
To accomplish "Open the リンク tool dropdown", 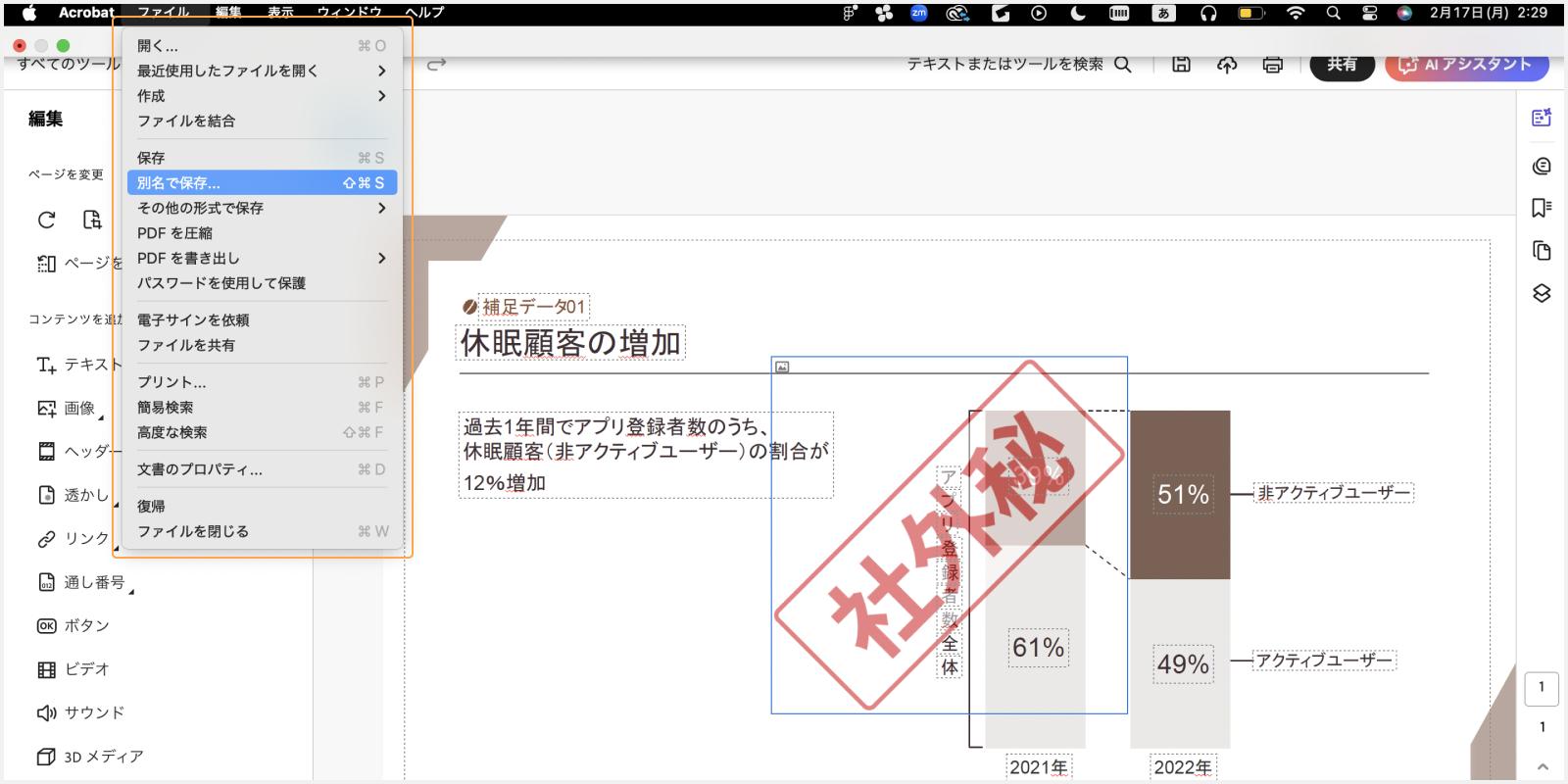I will coord(116,547).
